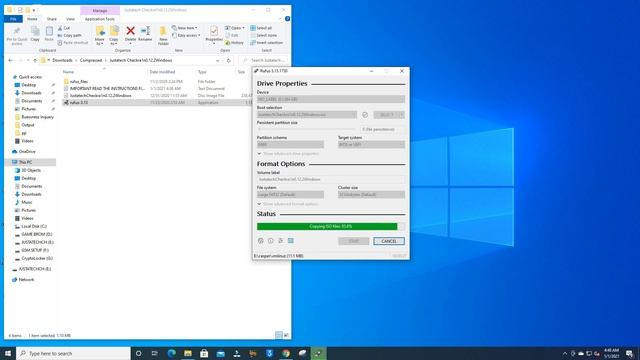Image resolution: width=640 pixels, height=360 pixels.
Task: Click the Back arrow in Explorer
Action: click(x=10, y=60)
